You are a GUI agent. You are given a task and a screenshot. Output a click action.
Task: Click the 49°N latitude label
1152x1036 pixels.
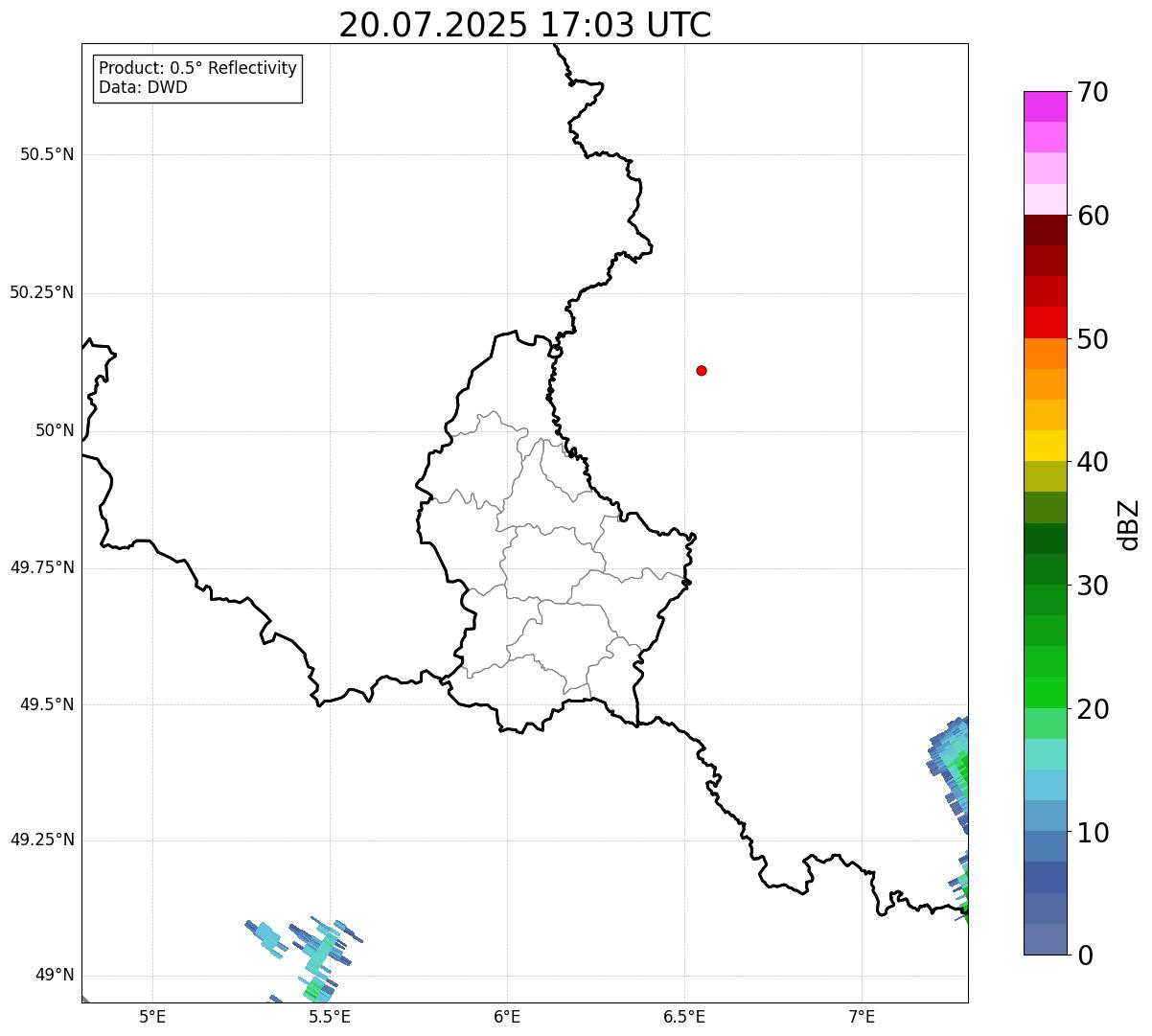(55, 976)
